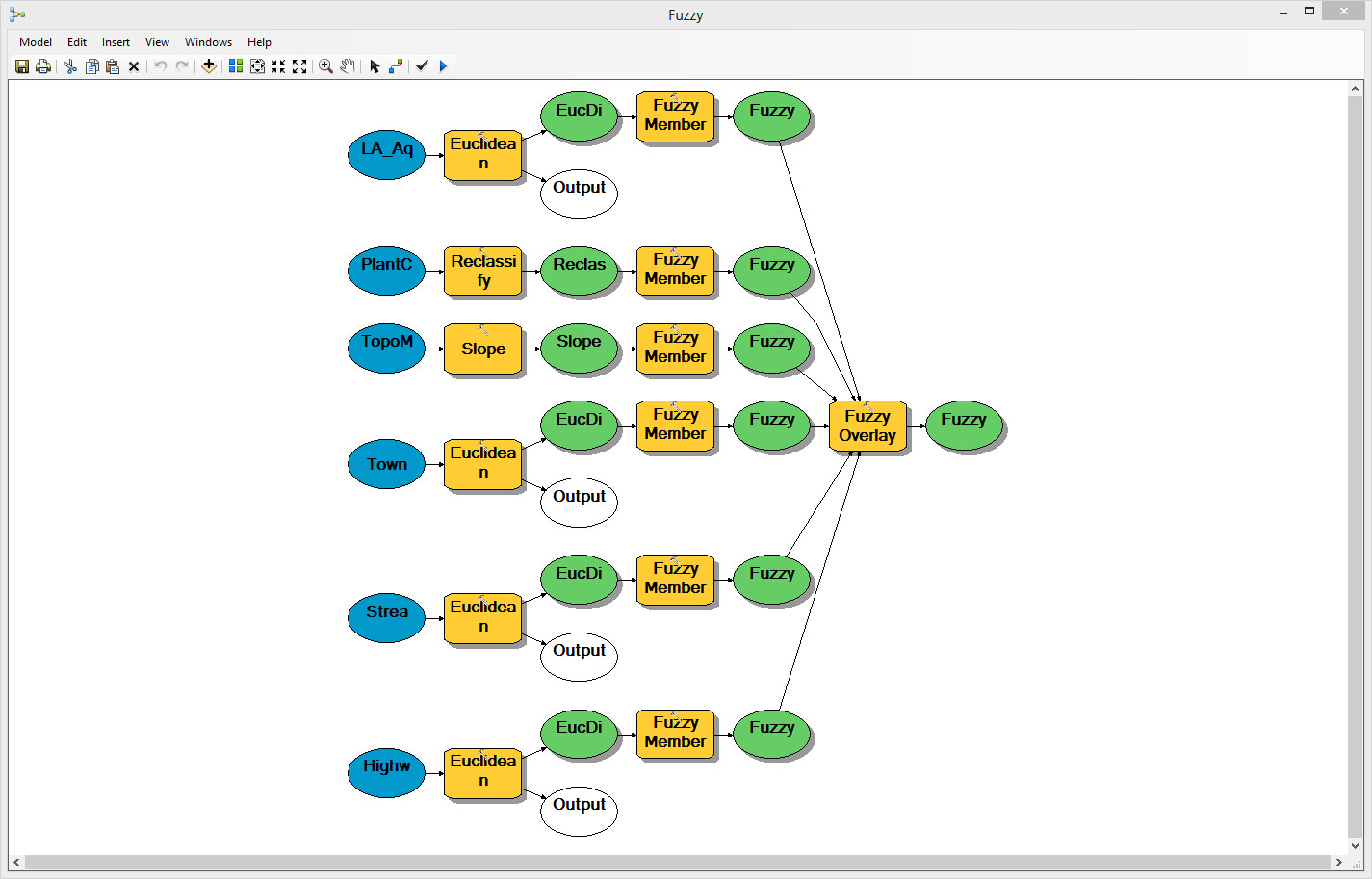Select the final Fuzzy output after Fuzzy Overlay
1372x879 pixels.
coord(964,426)
